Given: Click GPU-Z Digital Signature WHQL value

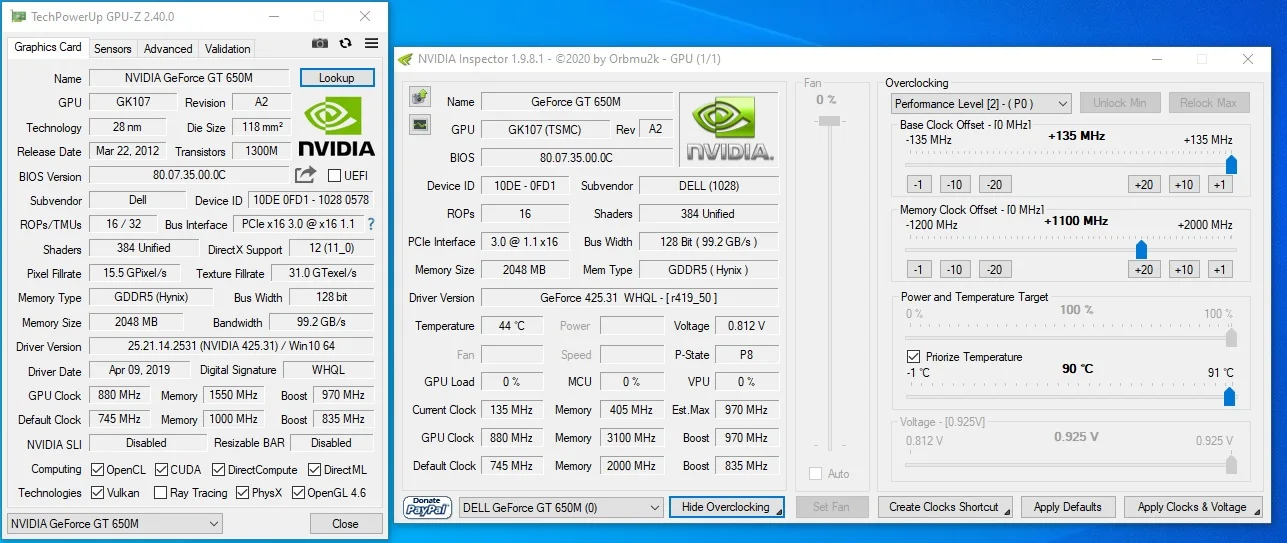Looking at the screenshot, I should coord(328,370).
